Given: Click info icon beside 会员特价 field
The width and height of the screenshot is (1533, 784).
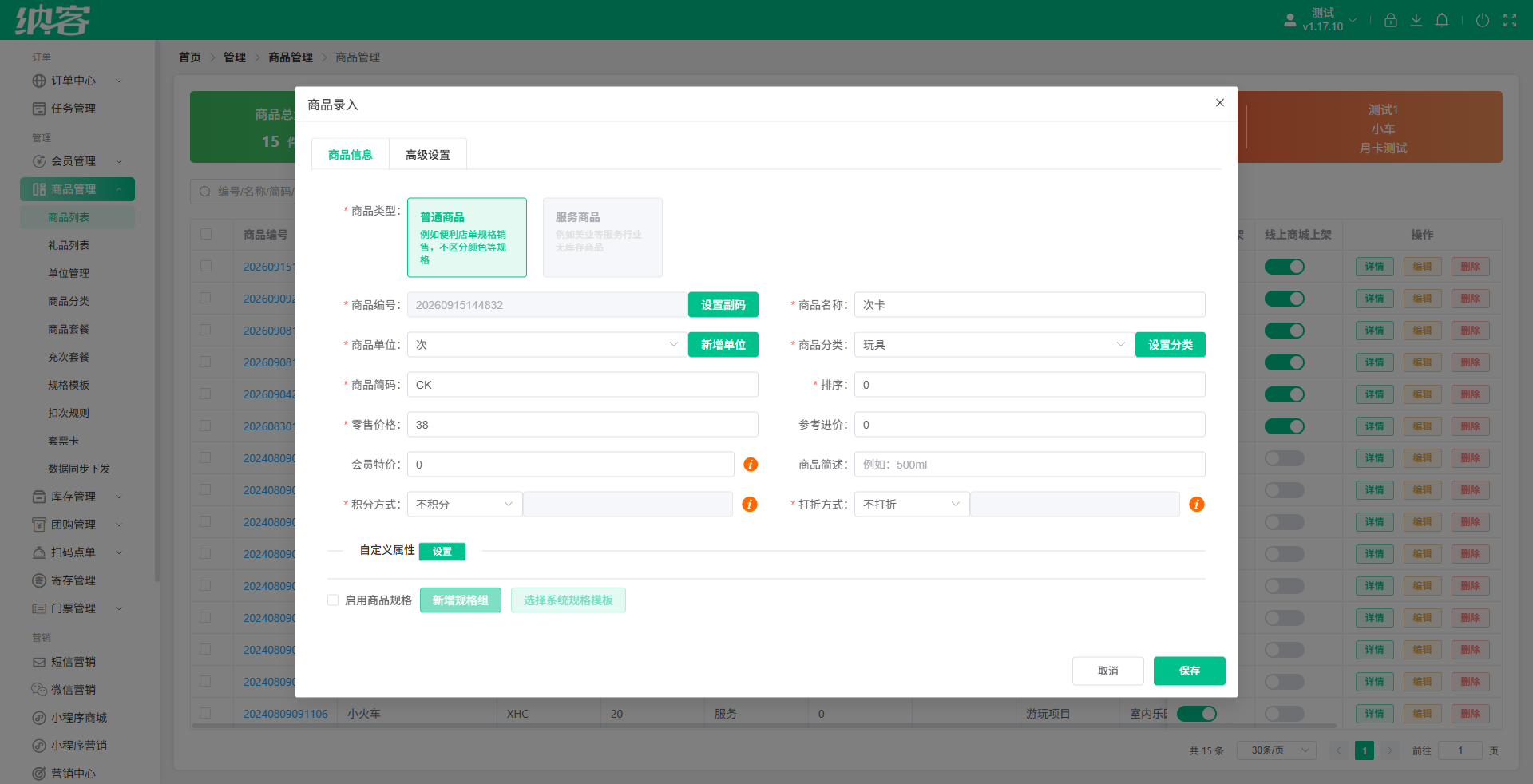Looking at the screenshot, I should click(x=751, y=465).
